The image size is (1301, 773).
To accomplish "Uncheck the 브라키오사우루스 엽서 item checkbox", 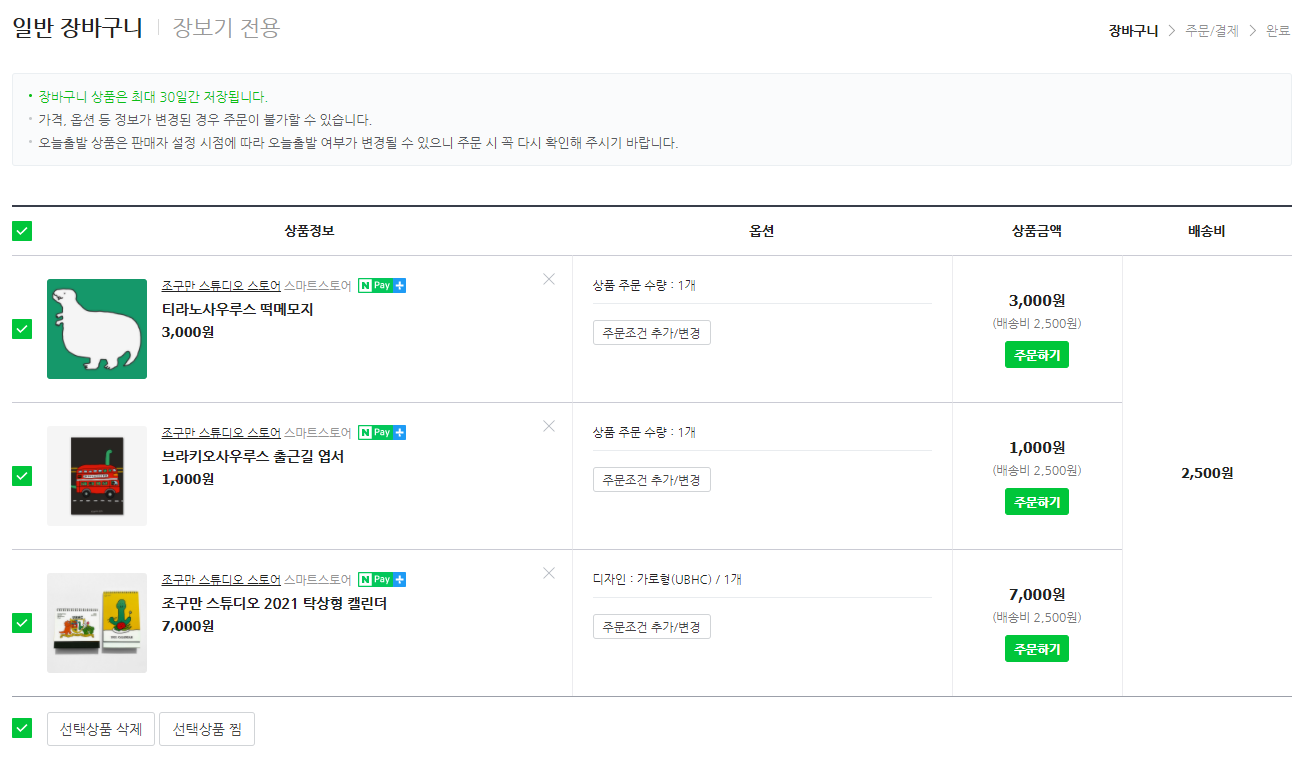I will (x=22, y=476).
